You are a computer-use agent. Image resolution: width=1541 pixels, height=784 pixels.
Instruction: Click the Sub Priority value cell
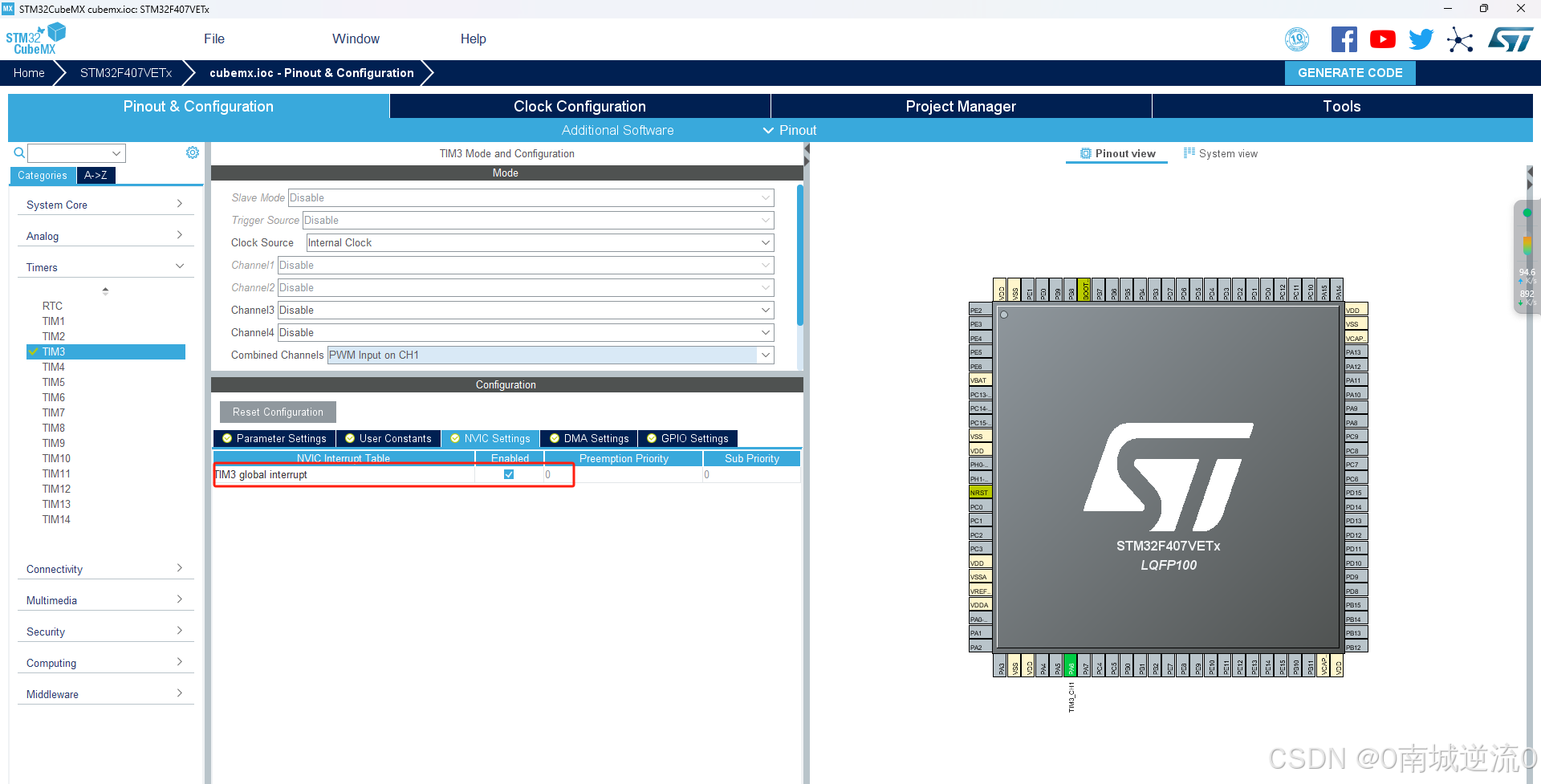(752, 474)
